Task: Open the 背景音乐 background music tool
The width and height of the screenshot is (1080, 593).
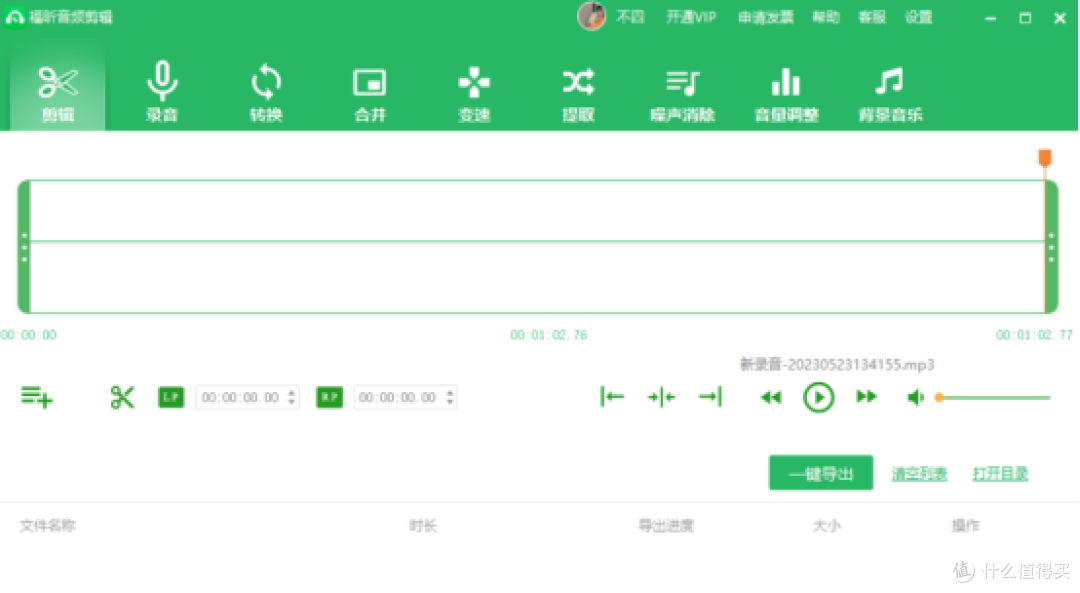Action: pos(890,94)
